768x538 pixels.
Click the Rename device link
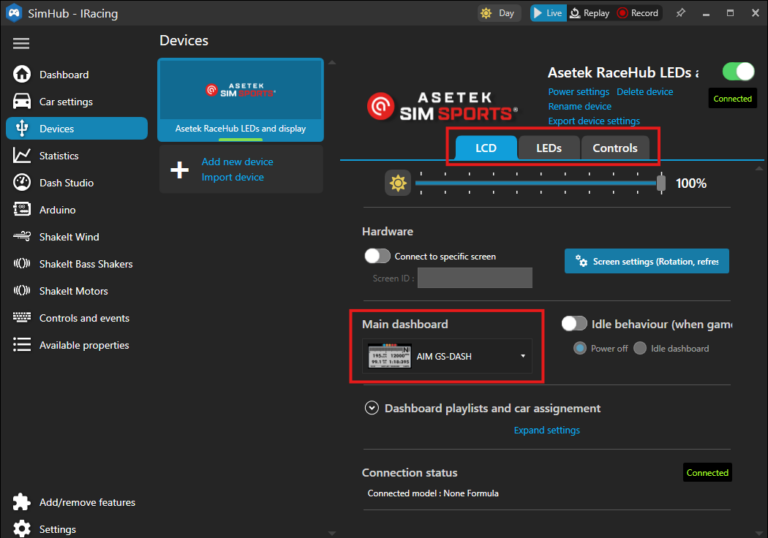[x=579, y=106]
